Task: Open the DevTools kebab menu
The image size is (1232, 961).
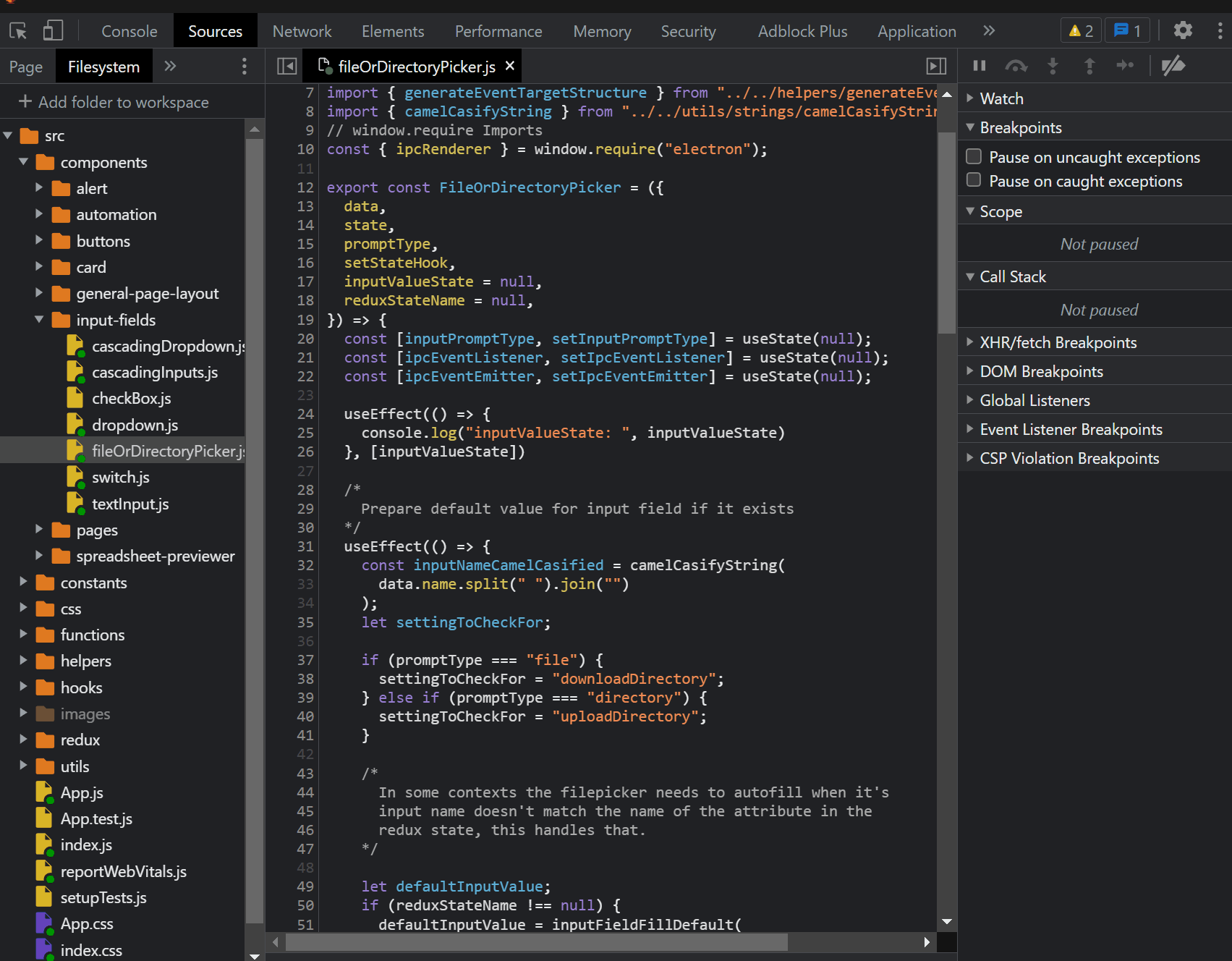Action: (x=1220, y=30)
